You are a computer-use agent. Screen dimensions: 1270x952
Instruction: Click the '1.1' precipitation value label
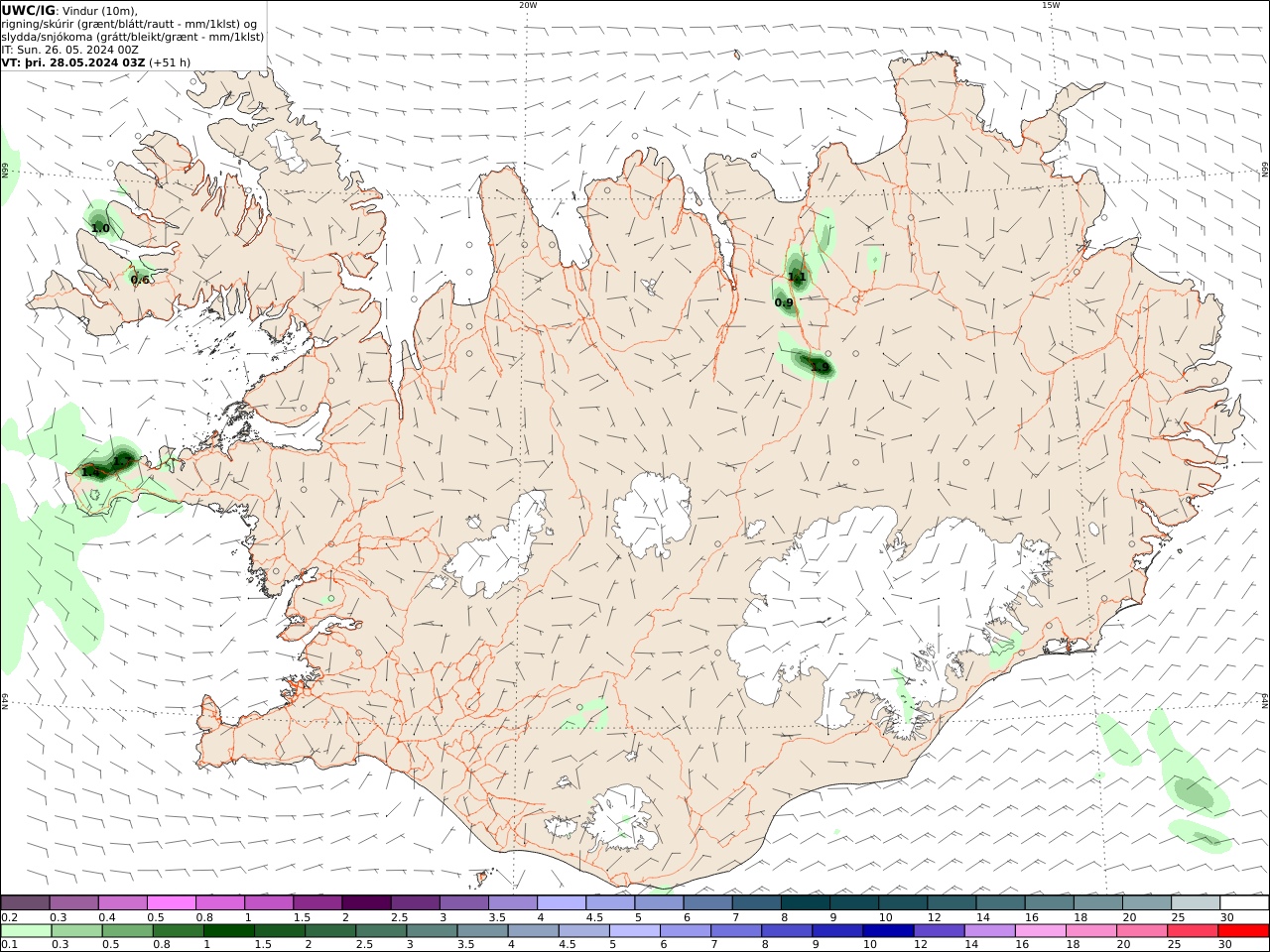coord(797,277)
